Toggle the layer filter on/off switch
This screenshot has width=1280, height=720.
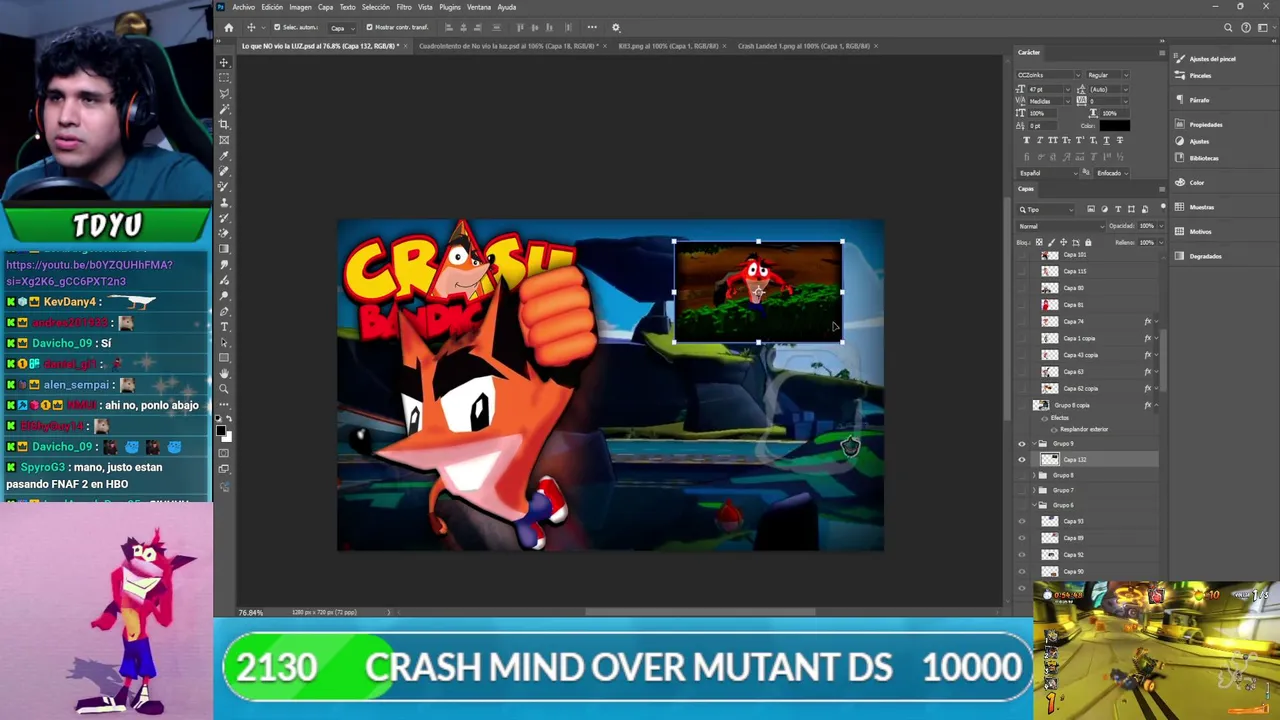pyautogui.click(x=1162, y=207)
